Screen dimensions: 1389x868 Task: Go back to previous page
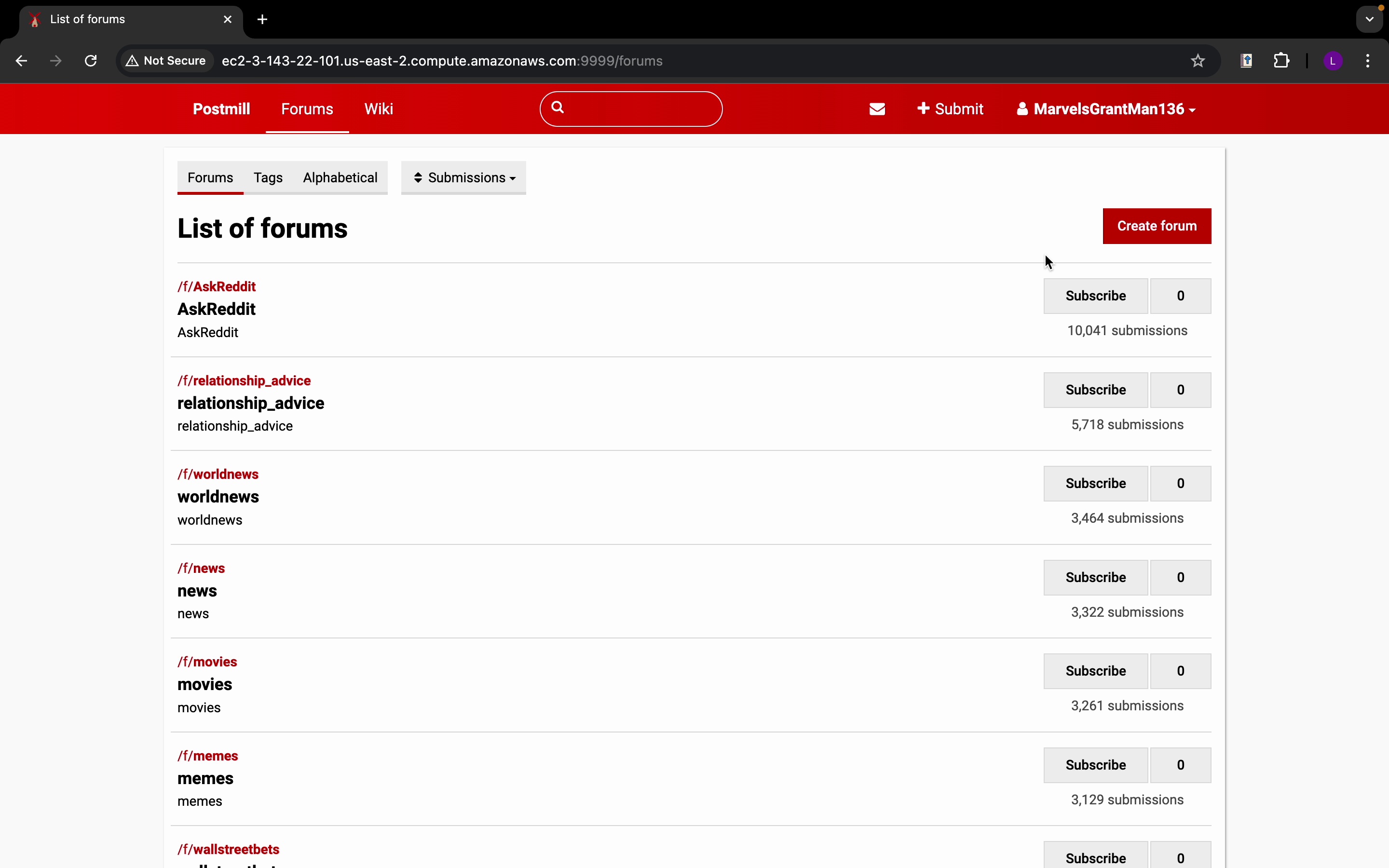(x=21, y=61)
